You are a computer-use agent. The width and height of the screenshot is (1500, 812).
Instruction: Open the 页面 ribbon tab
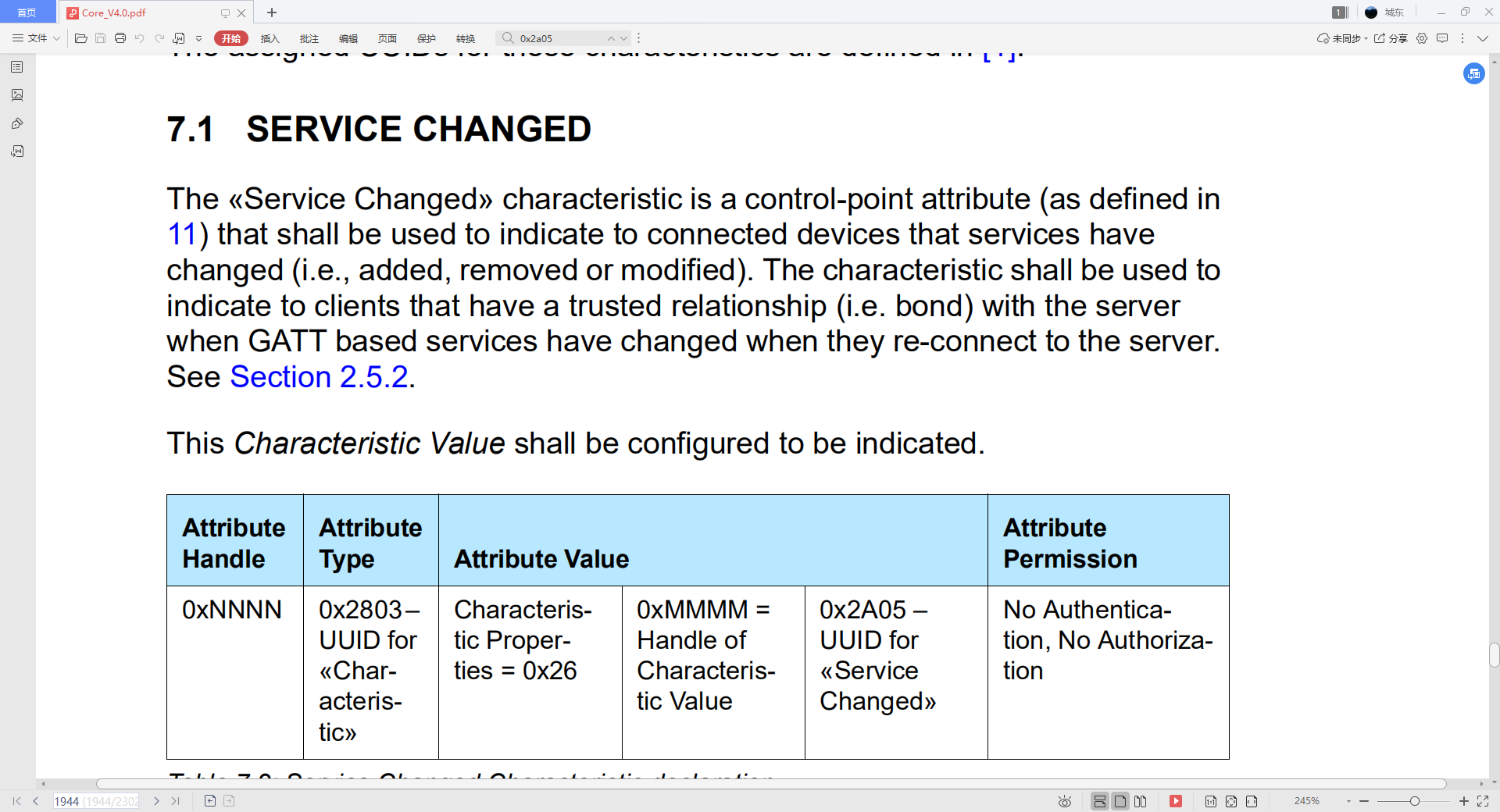click(387, 37)
